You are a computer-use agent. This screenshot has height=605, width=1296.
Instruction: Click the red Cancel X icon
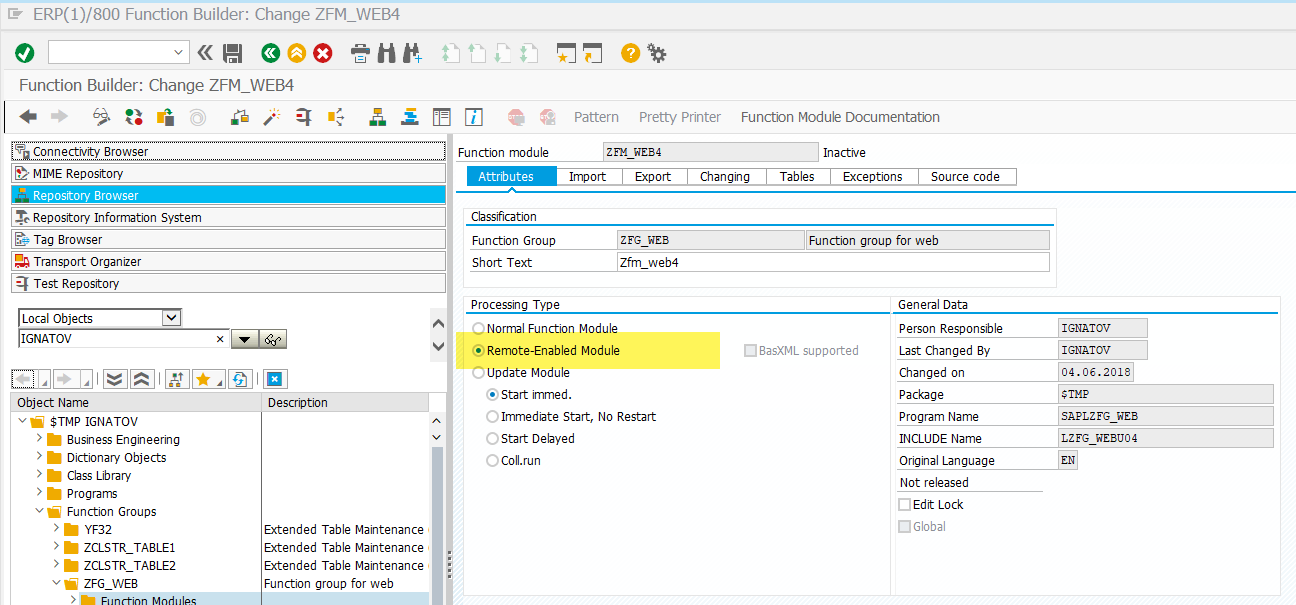point(323,53)
